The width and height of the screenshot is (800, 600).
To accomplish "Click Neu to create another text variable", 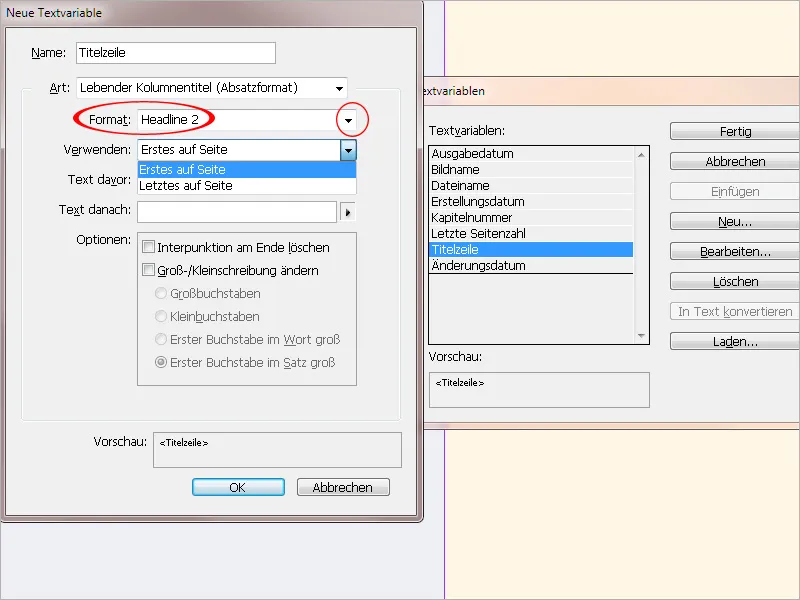I will coord(733,221).
